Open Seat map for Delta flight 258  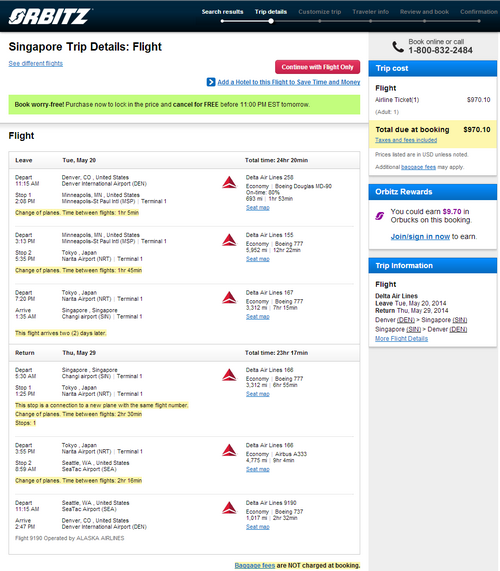[x=258, y=208]
